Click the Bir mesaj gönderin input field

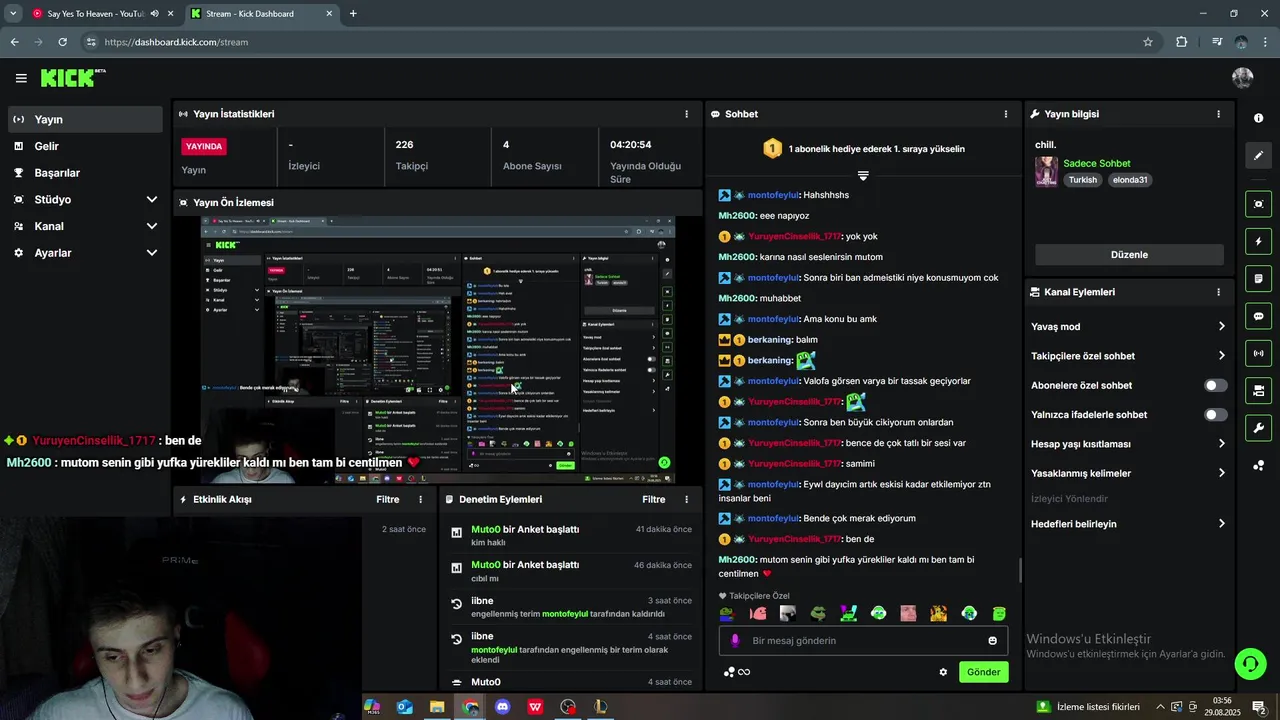[x=863, y=641]
